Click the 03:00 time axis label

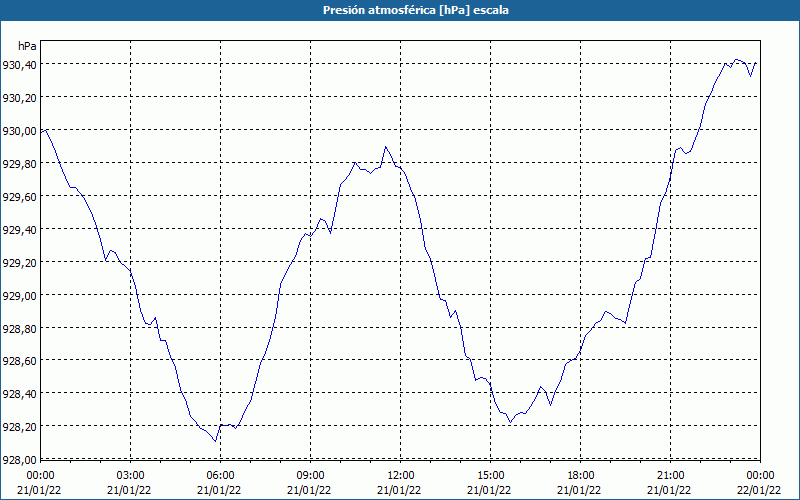[x=131, y=475]
